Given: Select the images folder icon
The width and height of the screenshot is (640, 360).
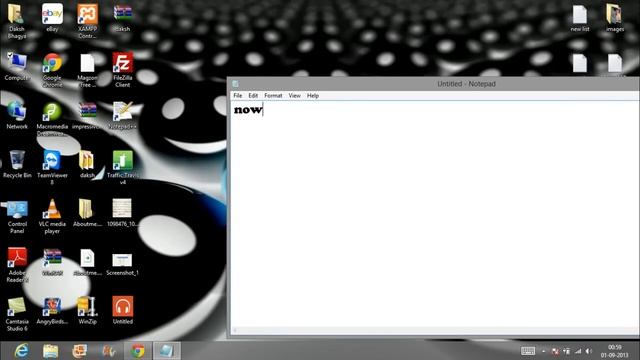Looking at the screenshot, I should 614,18.
